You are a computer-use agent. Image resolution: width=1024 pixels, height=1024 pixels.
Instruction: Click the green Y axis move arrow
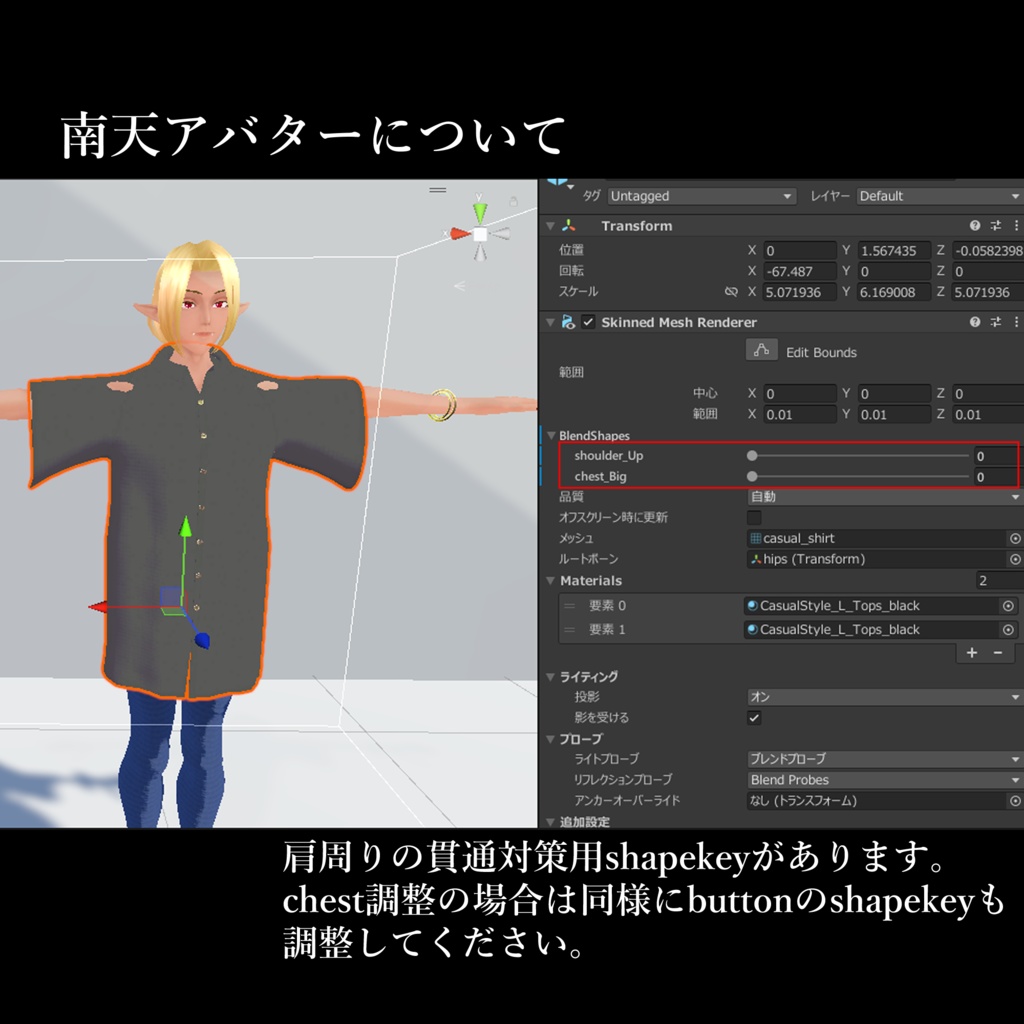pos(185,526)
